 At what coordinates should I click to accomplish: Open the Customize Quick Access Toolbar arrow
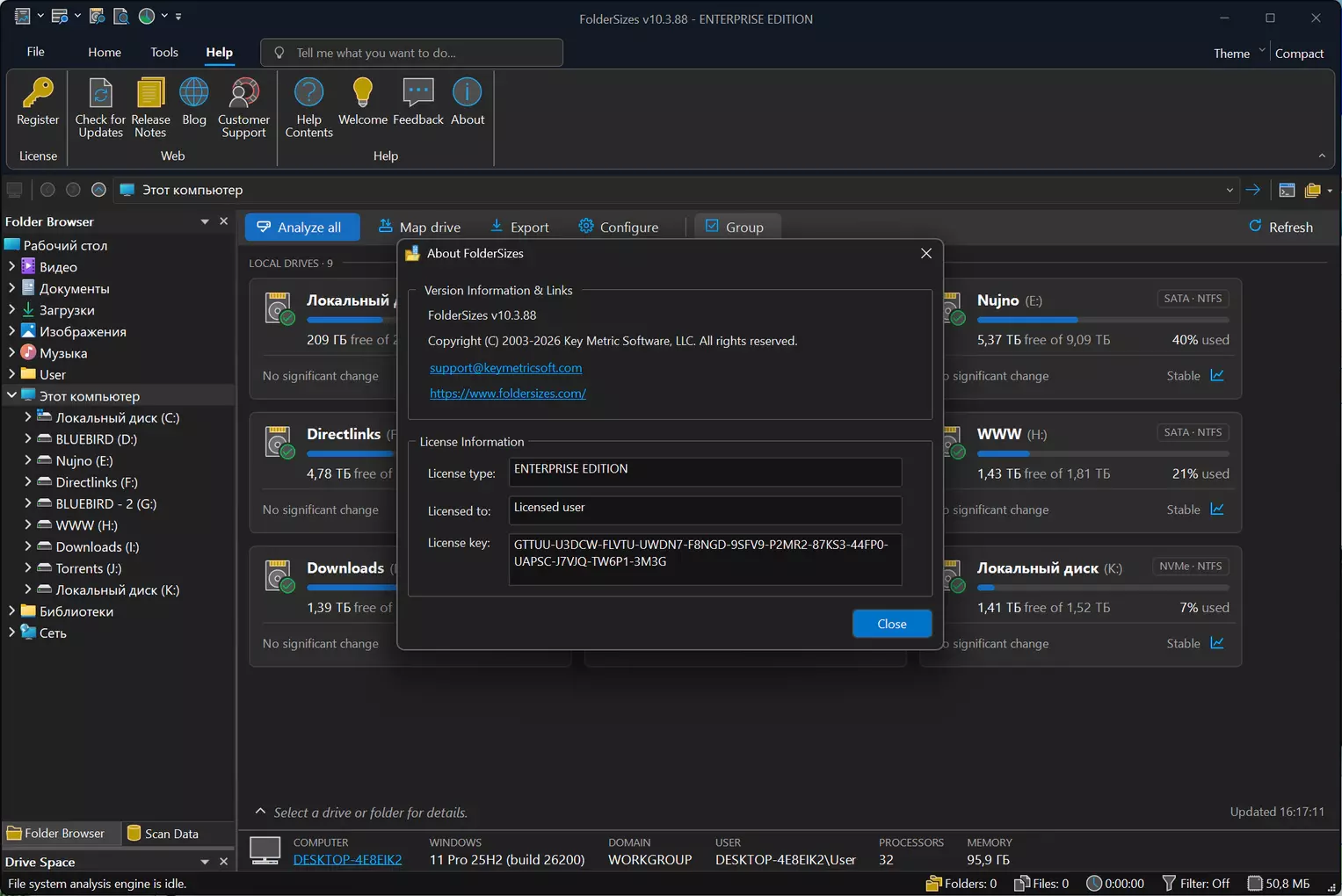[x=178, y=16]
